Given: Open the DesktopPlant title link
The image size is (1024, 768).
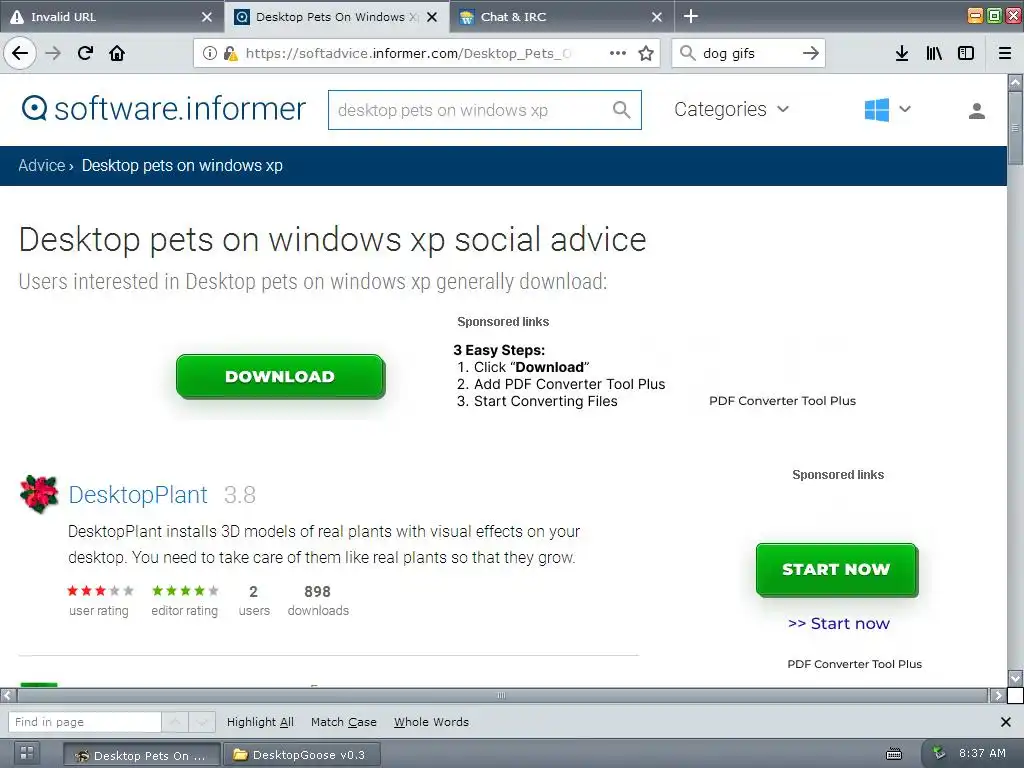Looking at the screenshot, I should point(138,494).
